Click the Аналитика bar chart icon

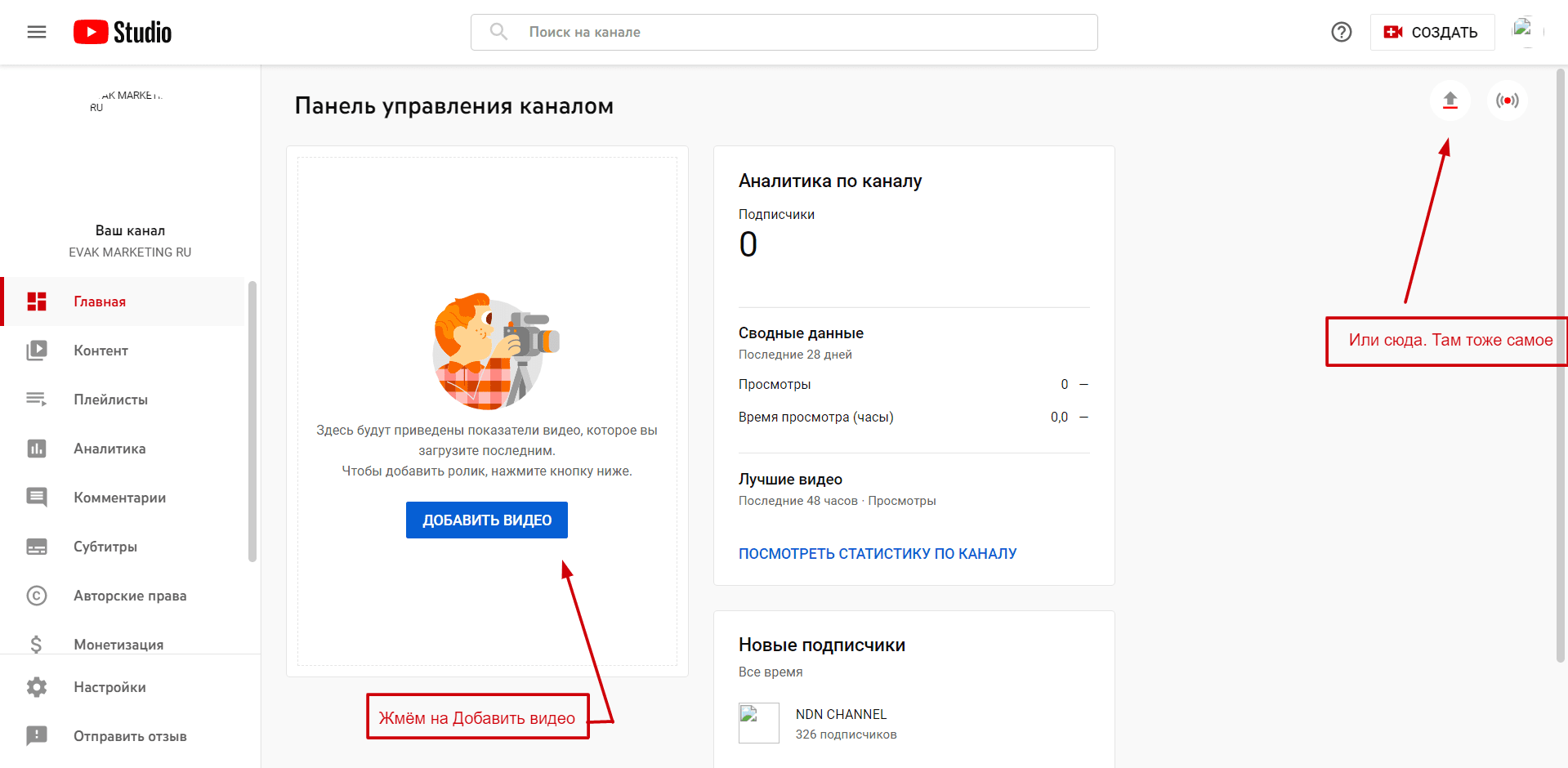coord(37,449)
